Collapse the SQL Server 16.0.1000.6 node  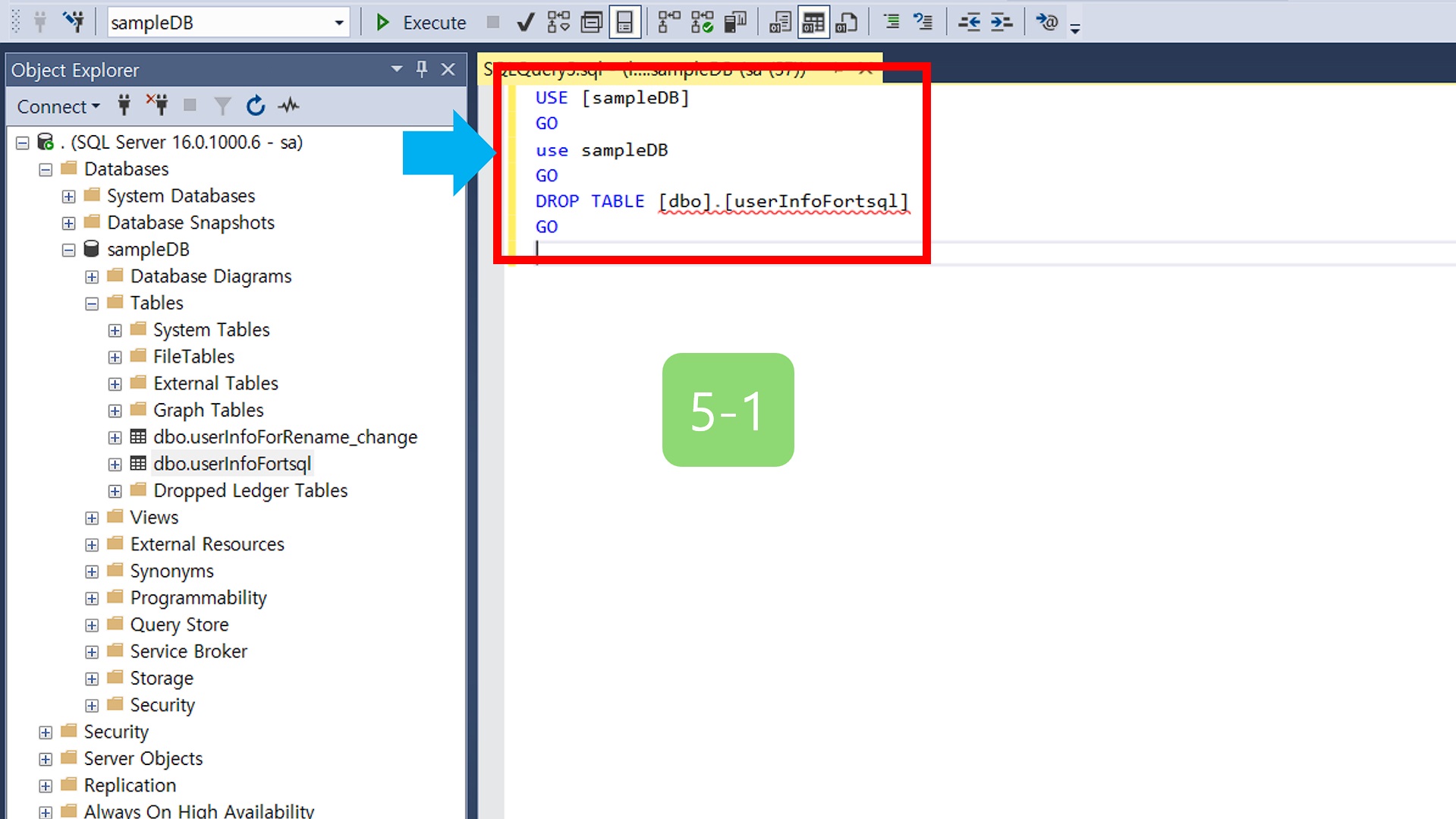point(23,142)
